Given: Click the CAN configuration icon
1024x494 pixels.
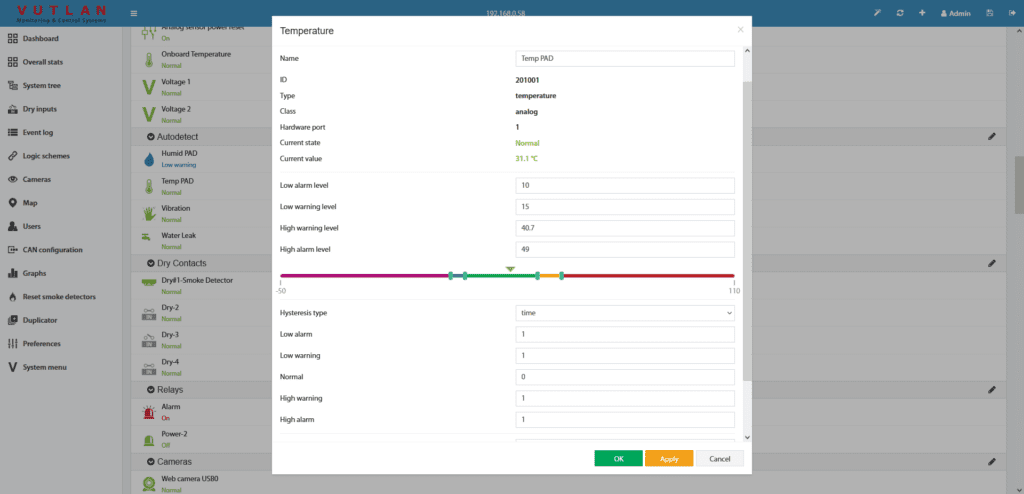Looking at the screenshot, I should click(12, 250).
